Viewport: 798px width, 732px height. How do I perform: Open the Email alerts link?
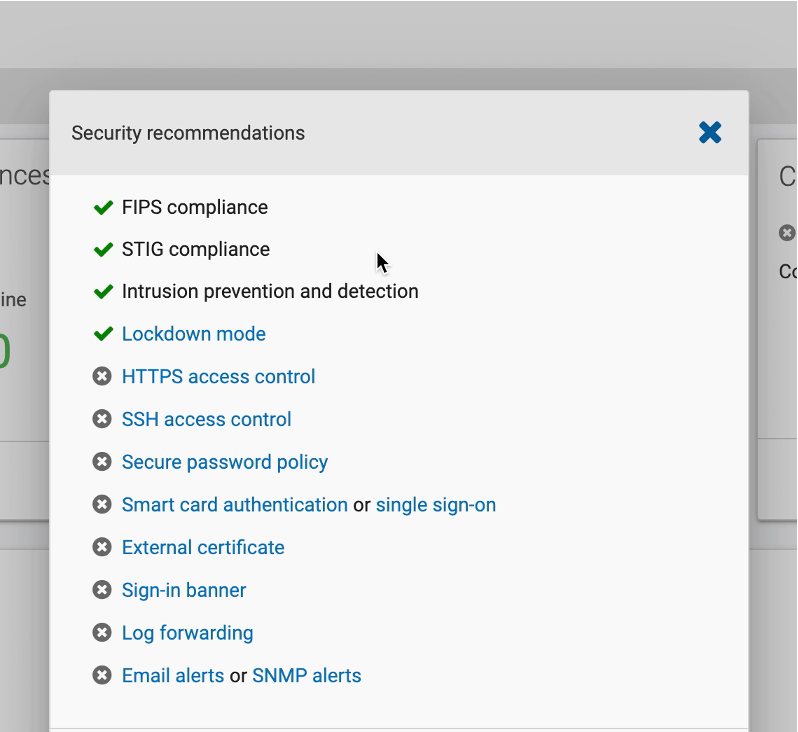173,676
